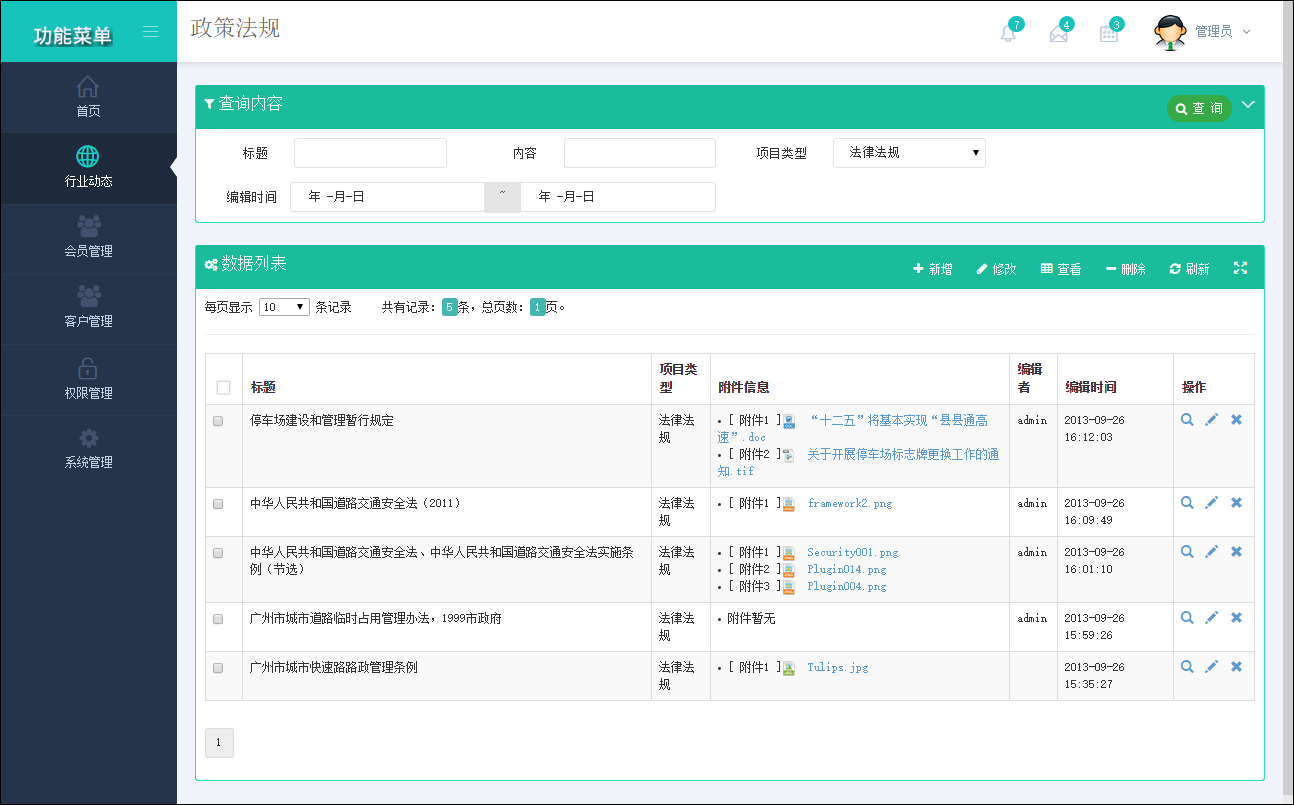
Task: Click the 刷新 refresh toolbar button
Action: [x=1189, y=269]
